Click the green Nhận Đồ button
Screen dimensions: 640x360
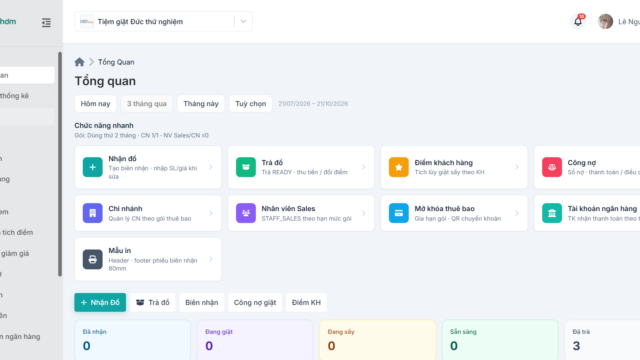[100, 302]
